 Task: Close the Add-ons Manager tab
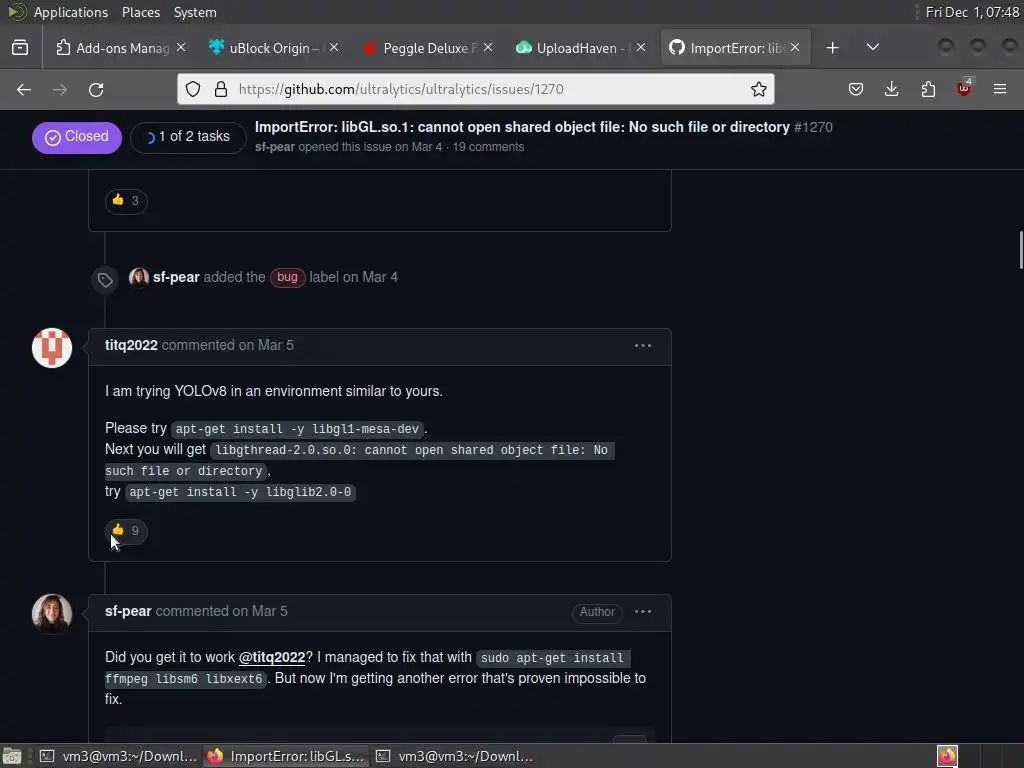(x=182, y=48)
